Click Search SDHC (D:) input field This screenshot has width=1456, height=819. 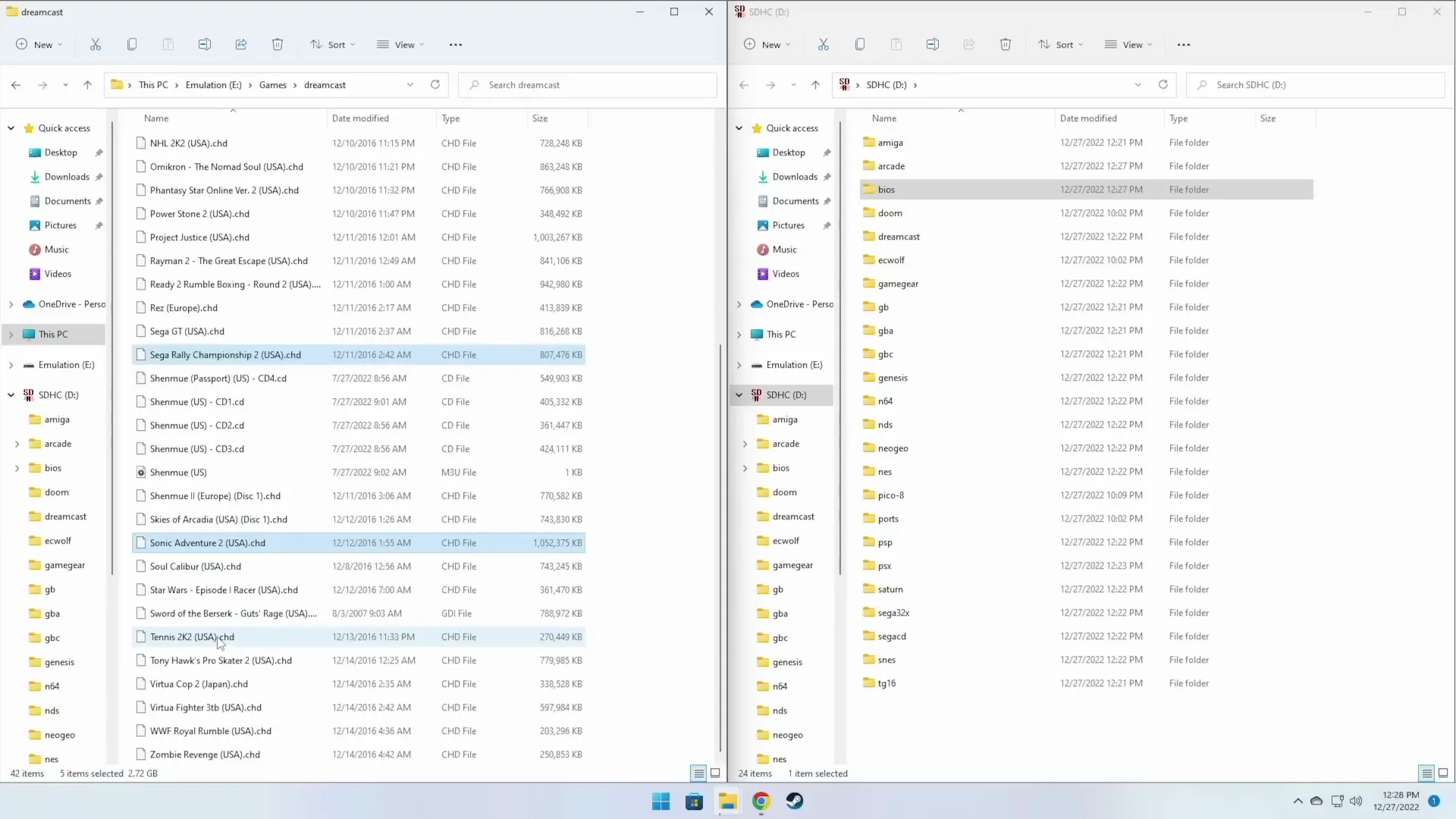(1316, 85)
